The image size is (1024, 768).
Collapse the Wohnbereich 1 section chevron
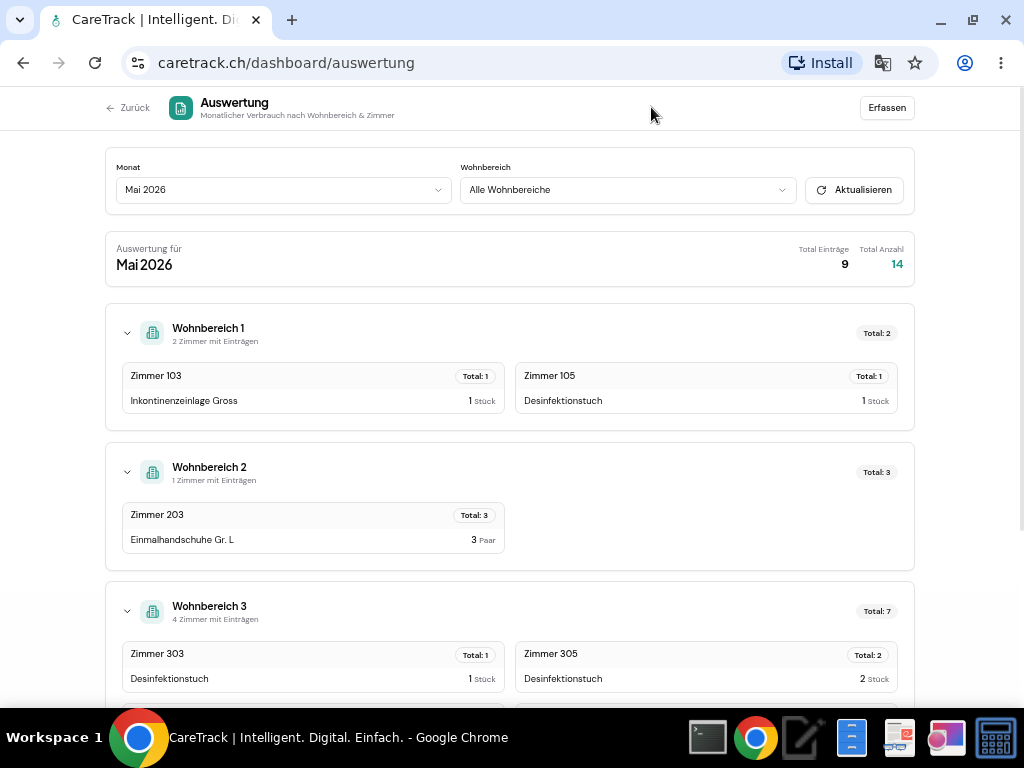pyautogui.click(x=127, y=333)
